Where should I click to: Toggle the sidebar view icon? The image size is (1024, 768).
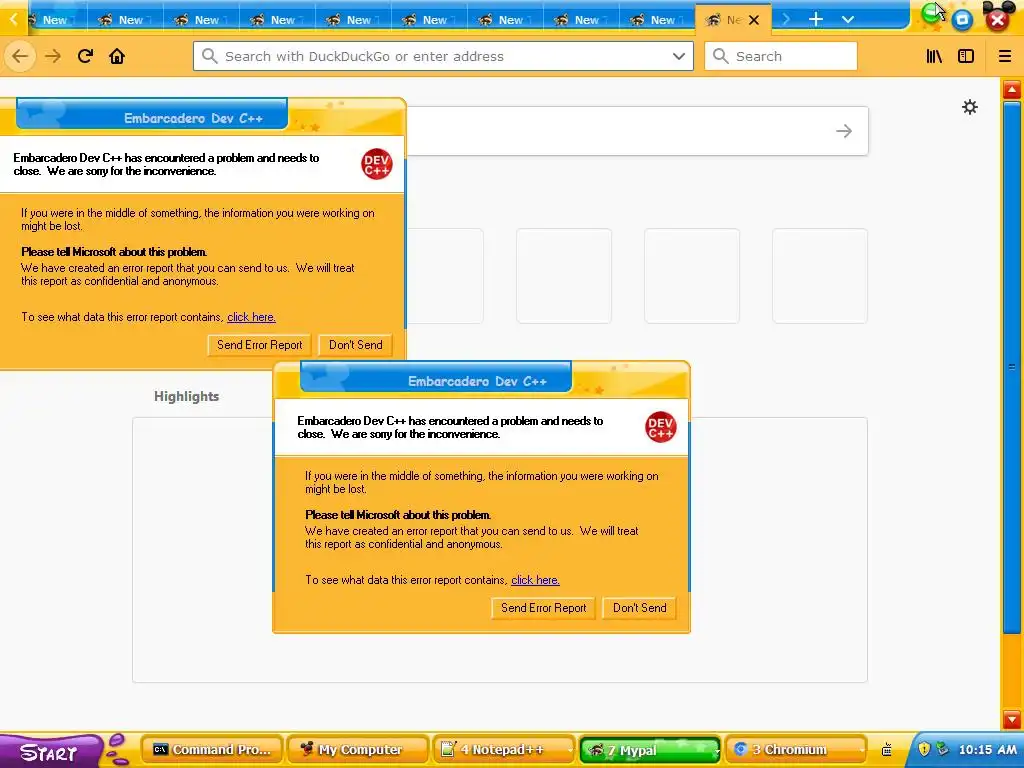(966, 56)
